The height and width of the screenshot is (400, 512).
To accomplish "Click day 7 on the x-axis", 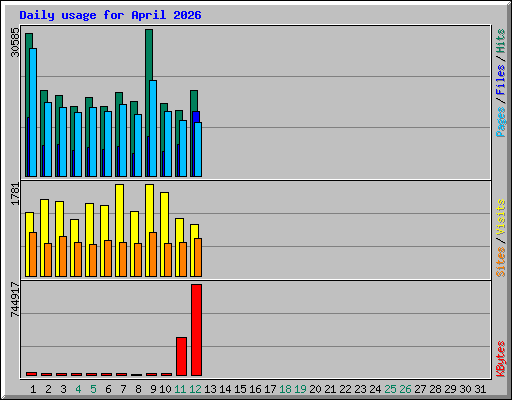I will pyautogui.click(x=123, y=389).
